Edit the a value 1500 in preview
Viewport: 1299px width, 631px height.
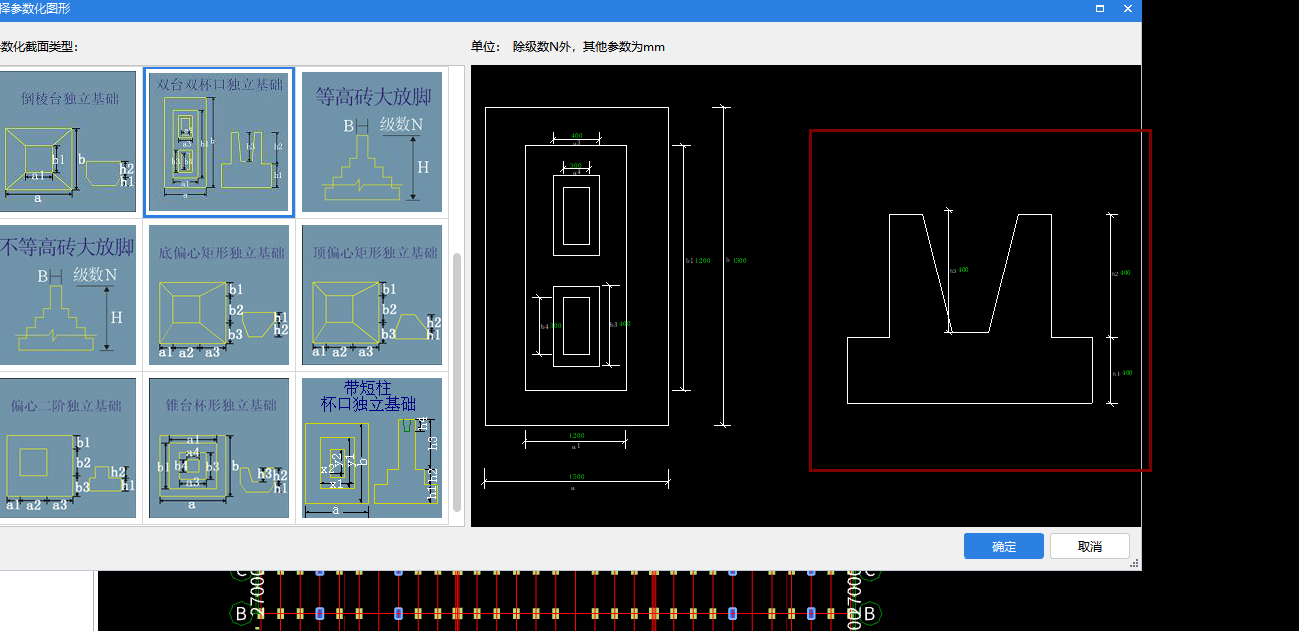coord(577,478)
